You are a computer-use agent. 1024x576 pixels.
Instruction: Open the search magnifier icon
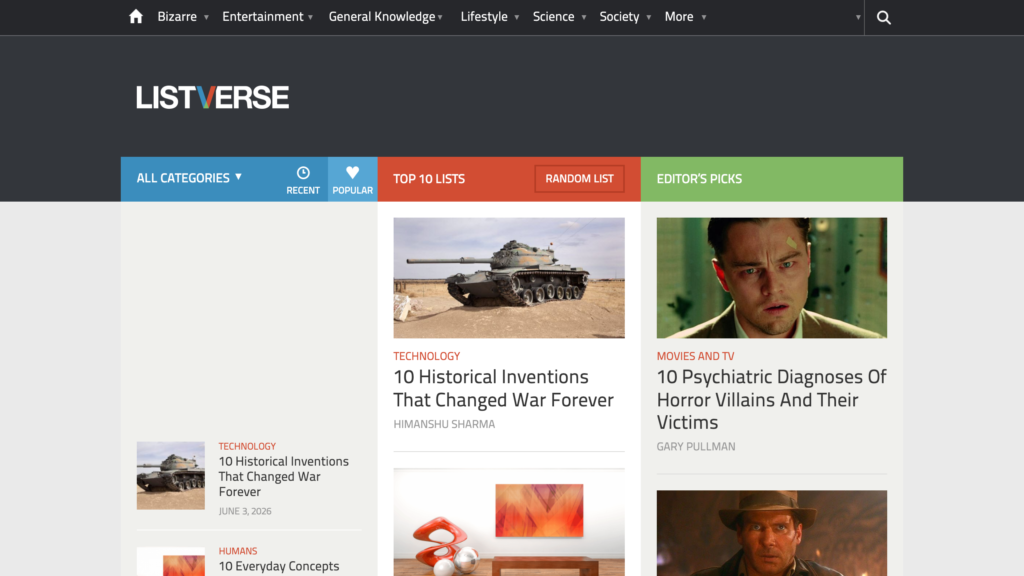pos(884,18)
